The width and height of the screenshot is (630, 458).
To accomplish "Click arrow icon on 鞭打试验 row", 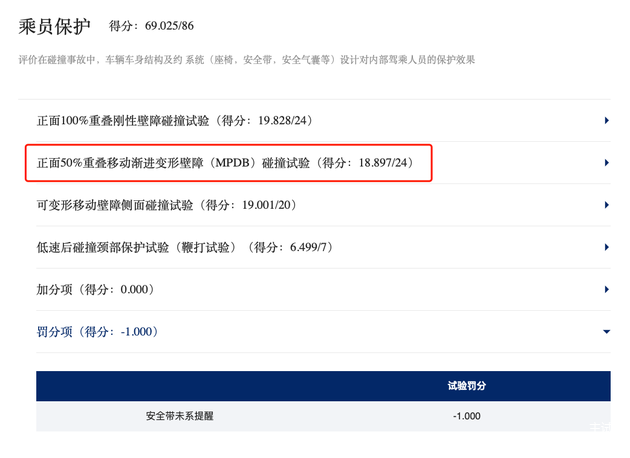I will click(x=607, y=248).
